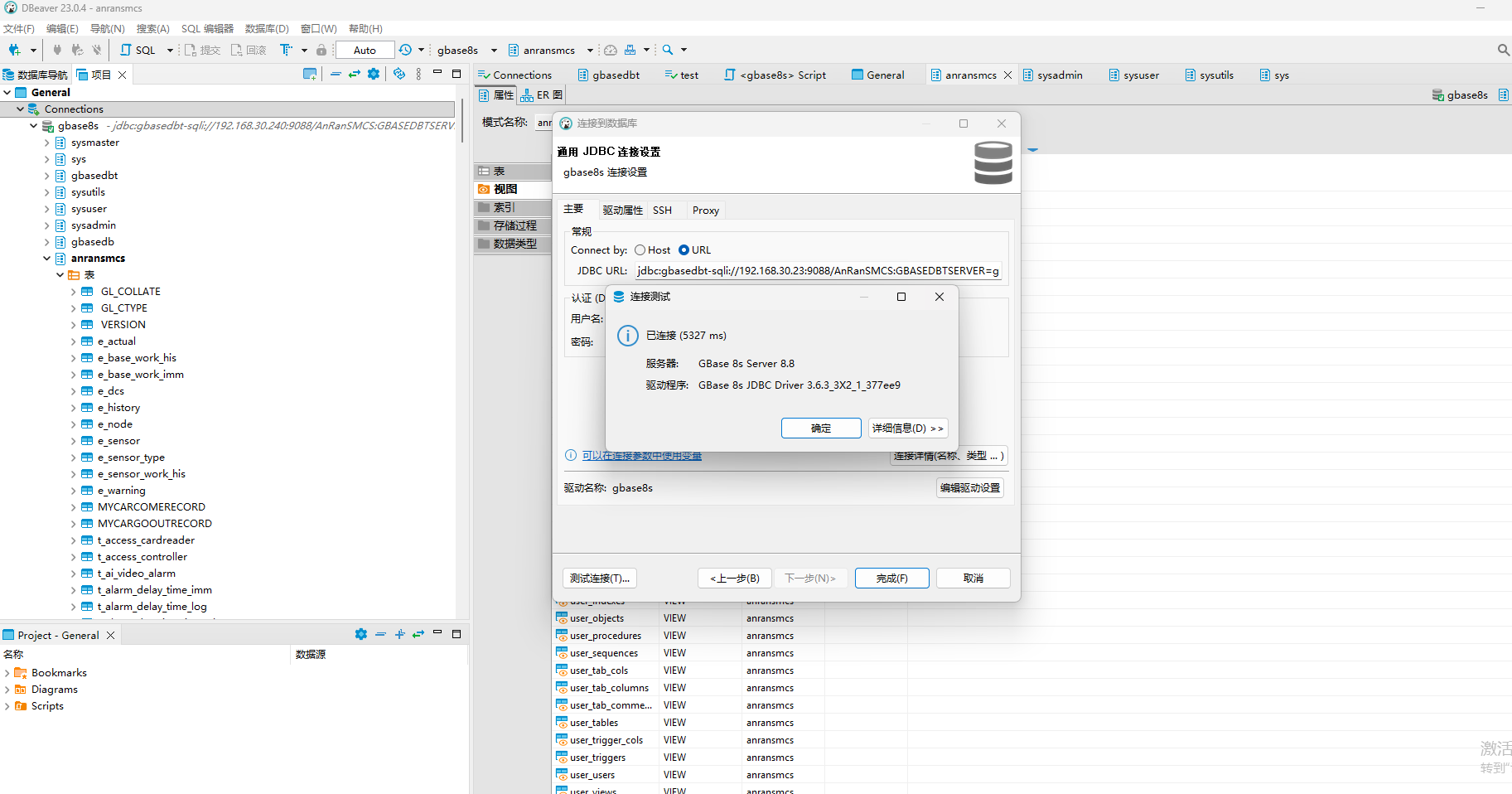Click the 测试连接(T)... button
Viewport: 1512px width, 794px height.
coord(600,578)
